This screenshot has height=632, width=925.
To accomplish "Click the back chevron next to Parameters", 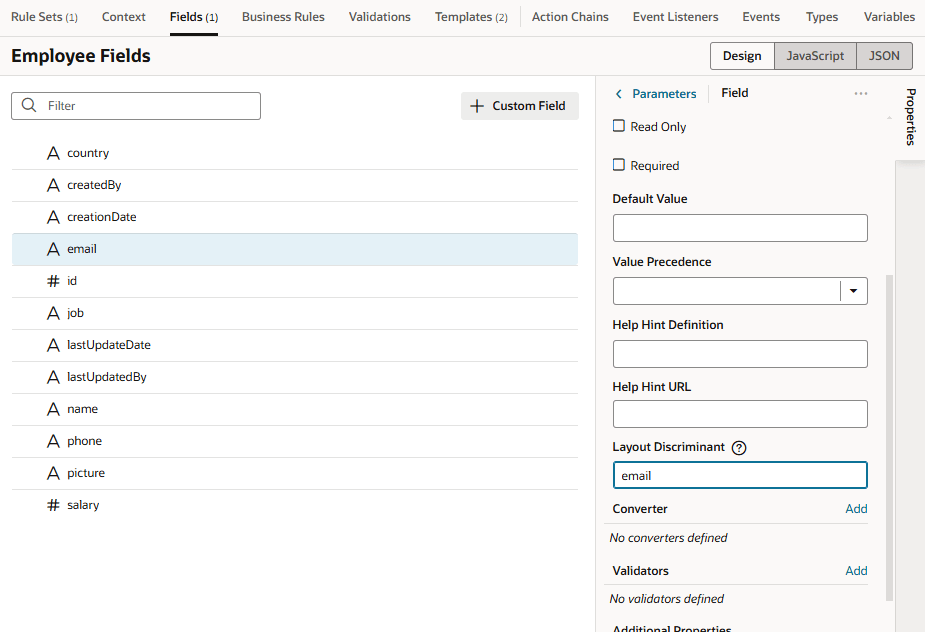I will click(619, 94).
